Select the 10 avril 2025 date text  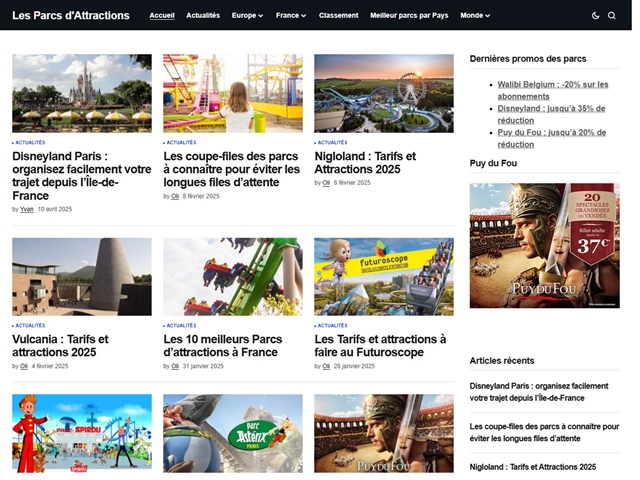point(55,209)
